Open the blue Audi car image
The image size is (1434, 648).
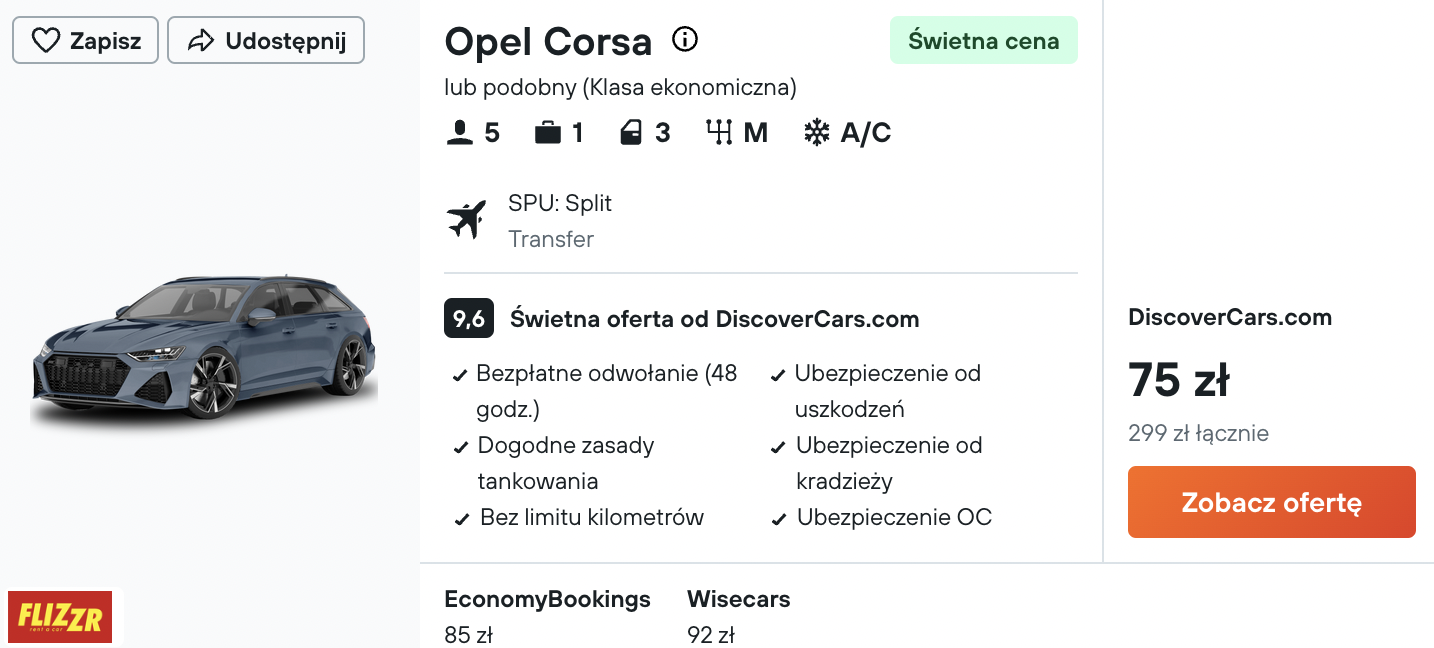[204, 348]
